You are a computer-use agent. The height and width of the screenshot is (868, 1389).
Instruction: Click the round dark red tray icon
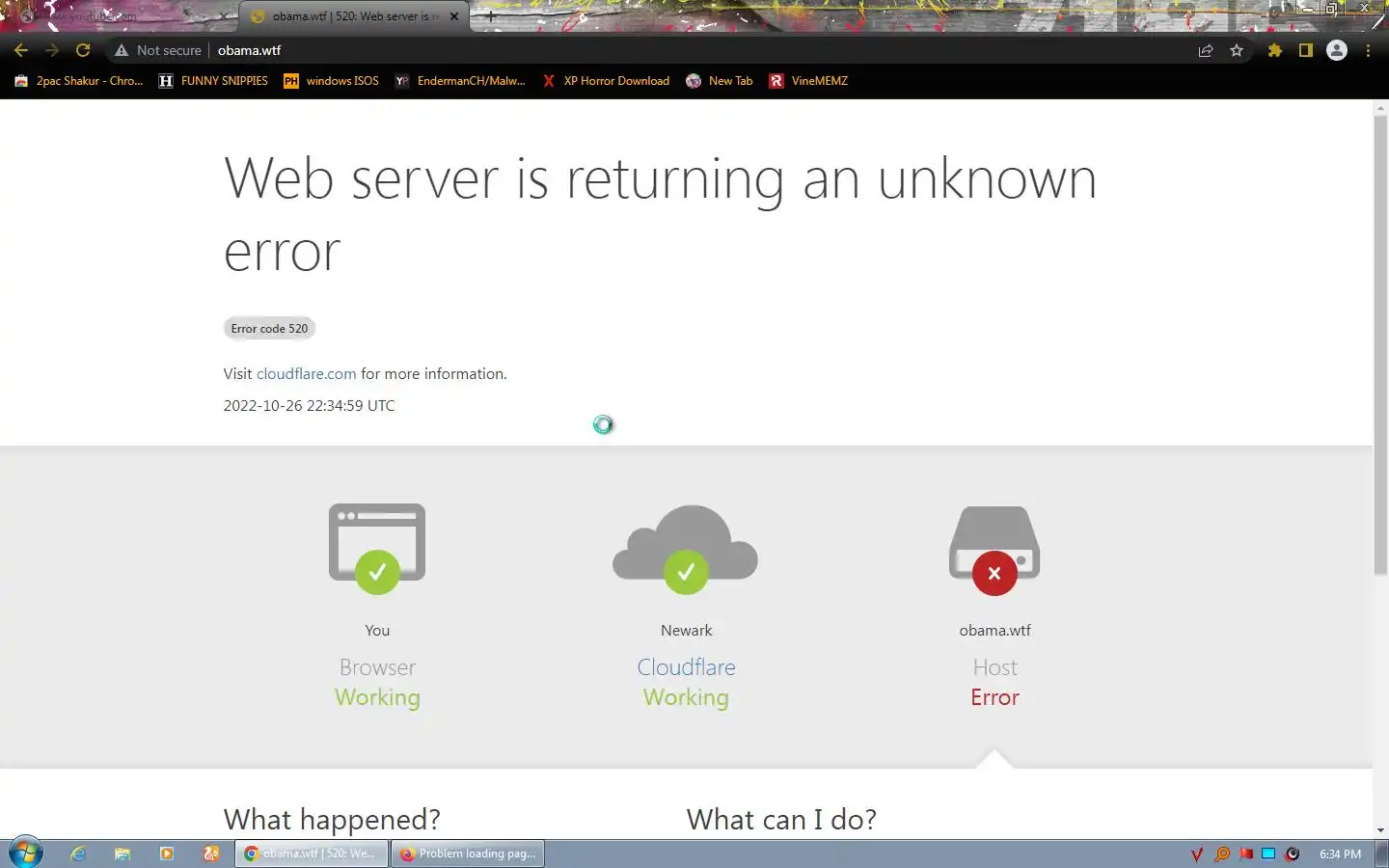tap(1293, 854)
